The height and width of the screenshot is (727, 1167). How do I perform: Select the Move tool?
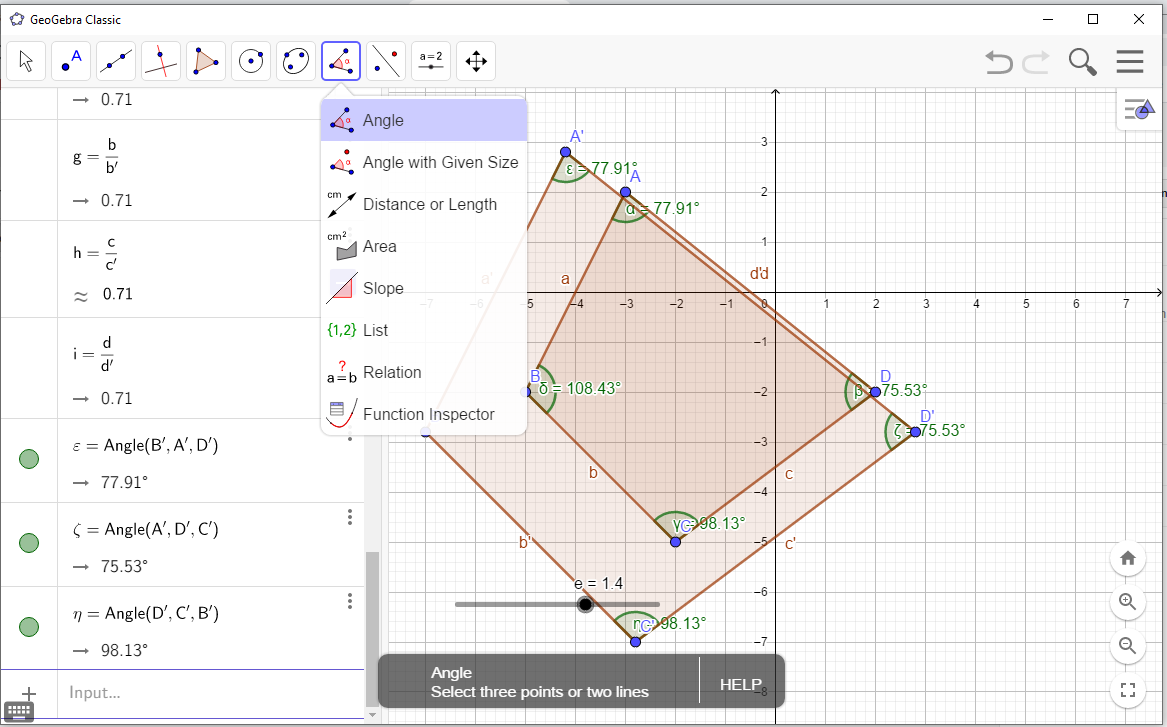pyautogui.click(x=26, y=61)
